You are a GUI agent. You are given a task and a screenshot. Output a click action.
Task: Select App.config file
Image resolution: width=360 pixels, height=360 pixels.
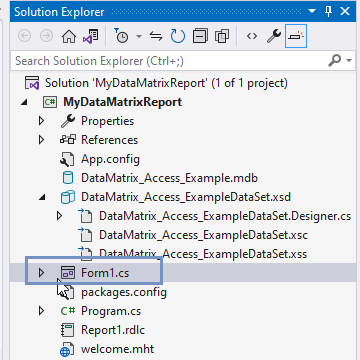(110, 159)
